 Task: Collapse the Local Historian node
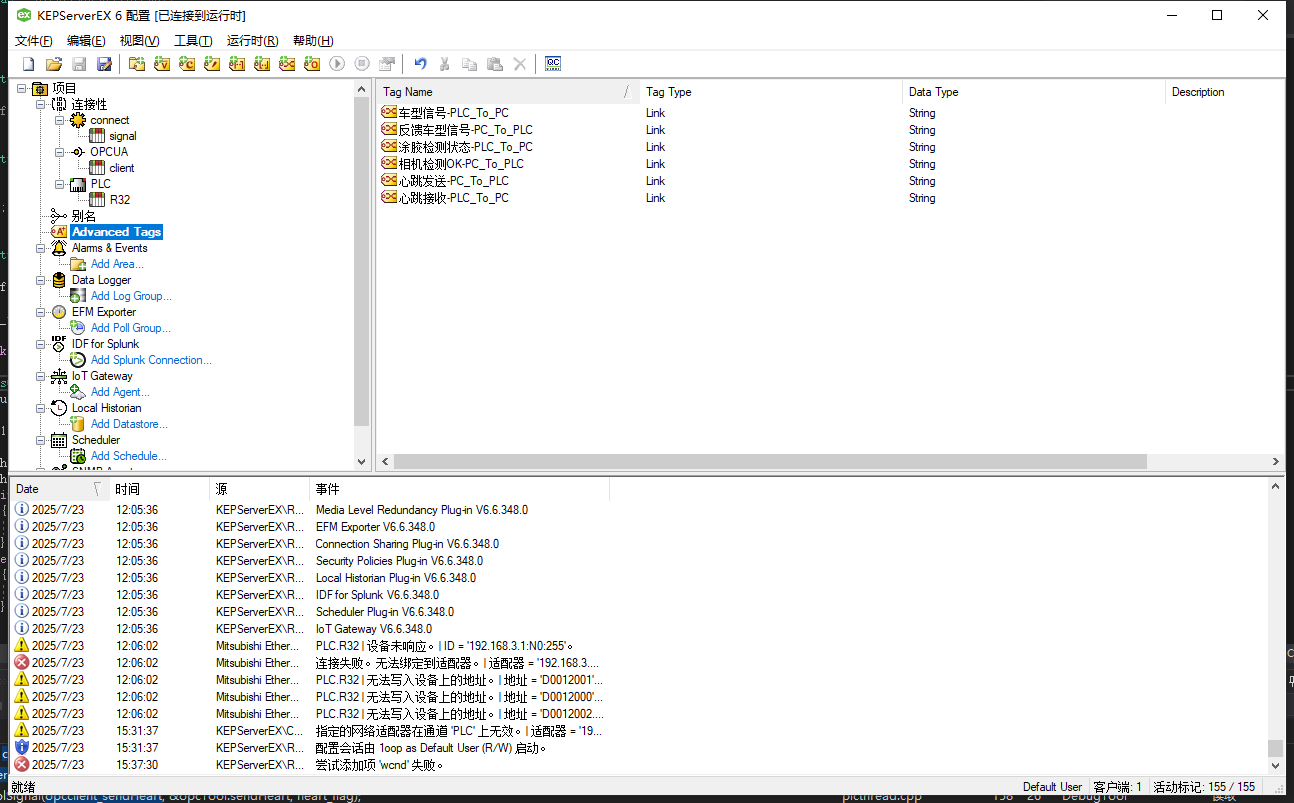click(x=41, y=408)
